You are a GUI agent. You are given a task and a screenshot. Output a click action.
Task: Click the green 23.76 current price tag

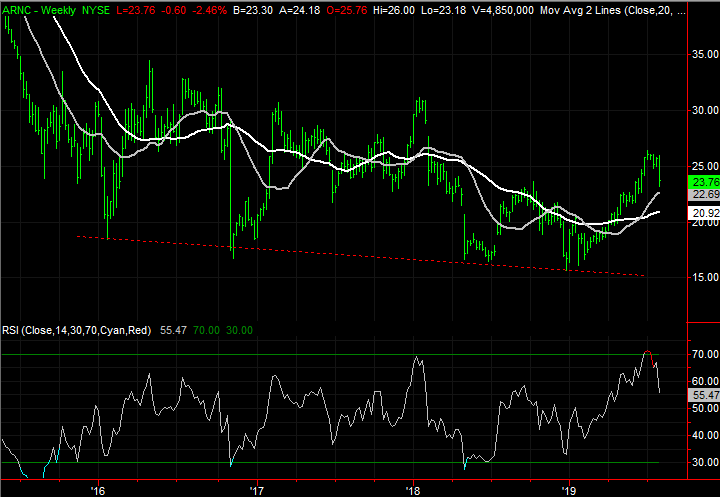pos(705,183)
